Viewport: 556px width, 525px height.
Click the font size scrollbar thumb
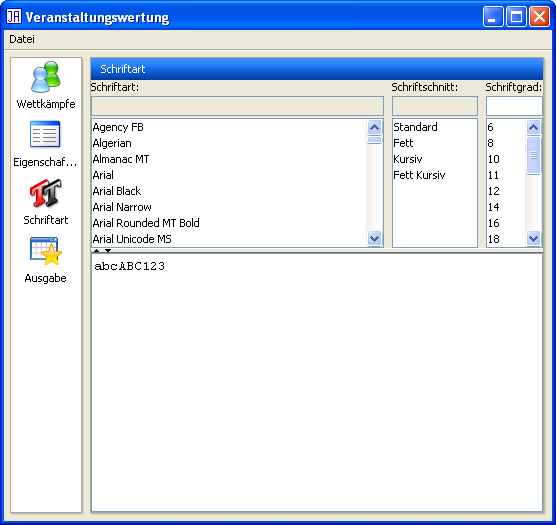533,155
